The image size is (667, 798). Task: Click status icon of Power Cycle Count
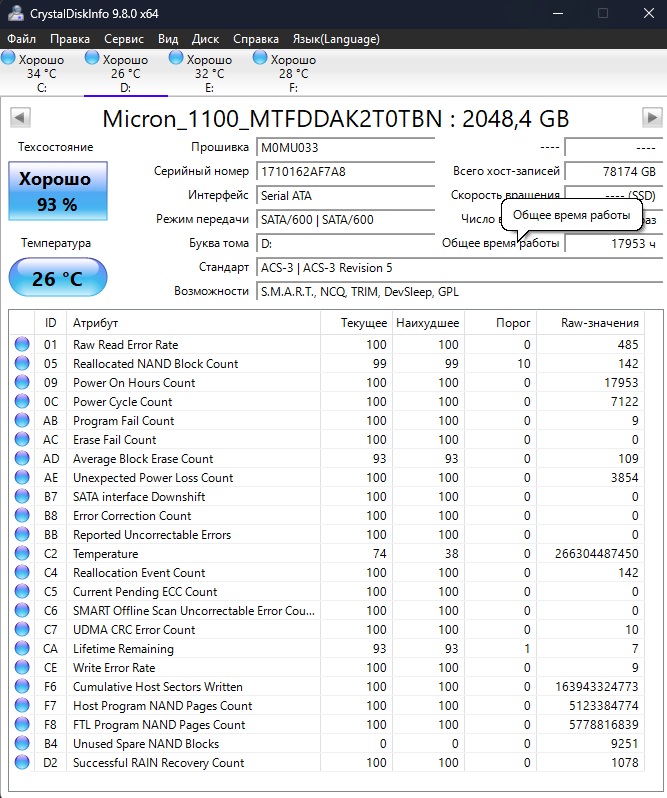tap(22, 402)
